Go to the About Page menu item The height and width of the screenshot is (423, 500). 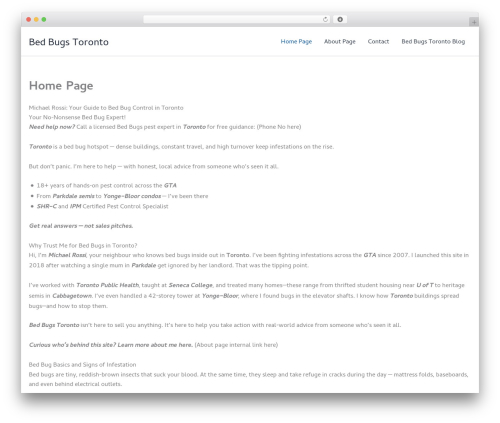(x=340, y=42)
